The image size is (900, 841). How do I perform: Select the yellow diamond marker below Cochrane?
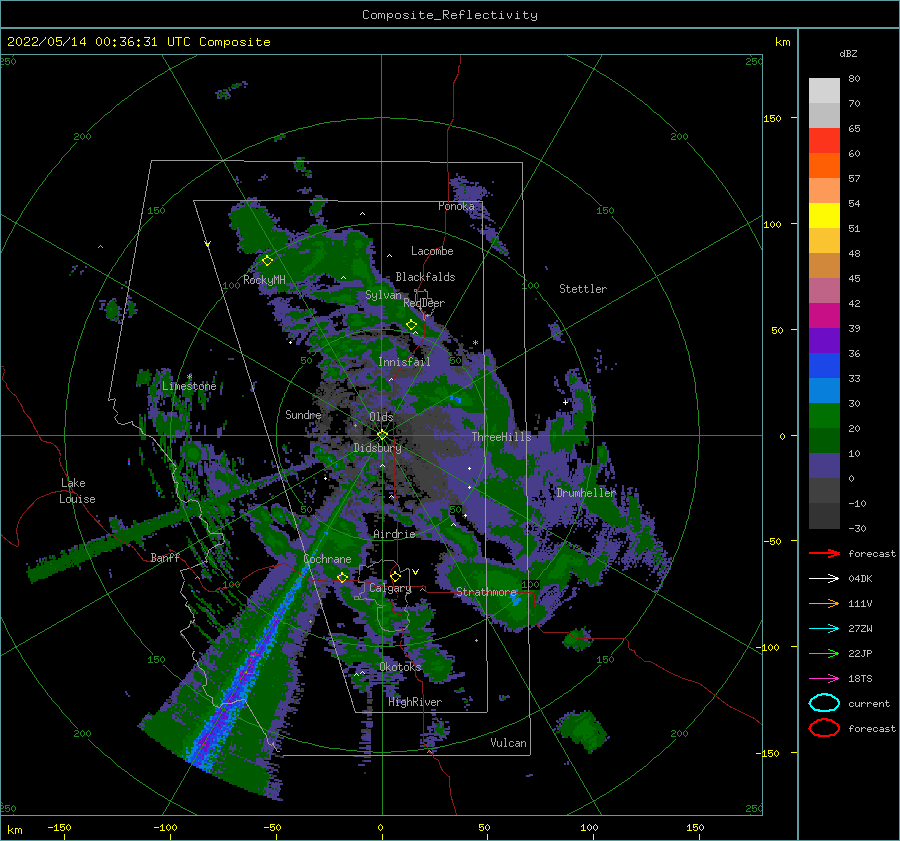[342, 577]
